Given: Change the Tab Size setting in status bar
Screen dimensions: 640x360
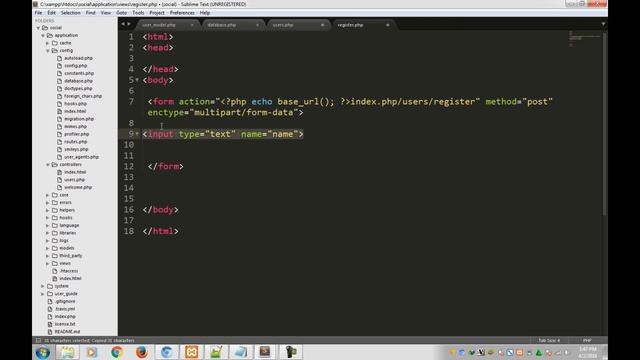Looking at the screenshot, I should coord(549,340).
